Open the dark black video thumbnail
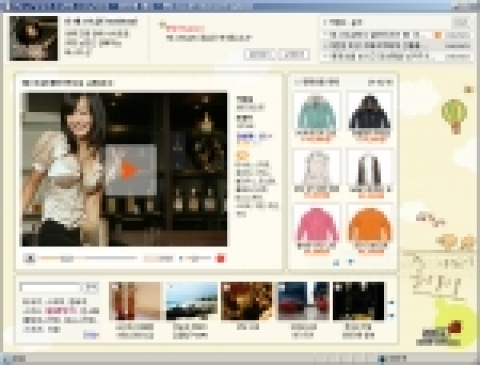 point(359,301)
